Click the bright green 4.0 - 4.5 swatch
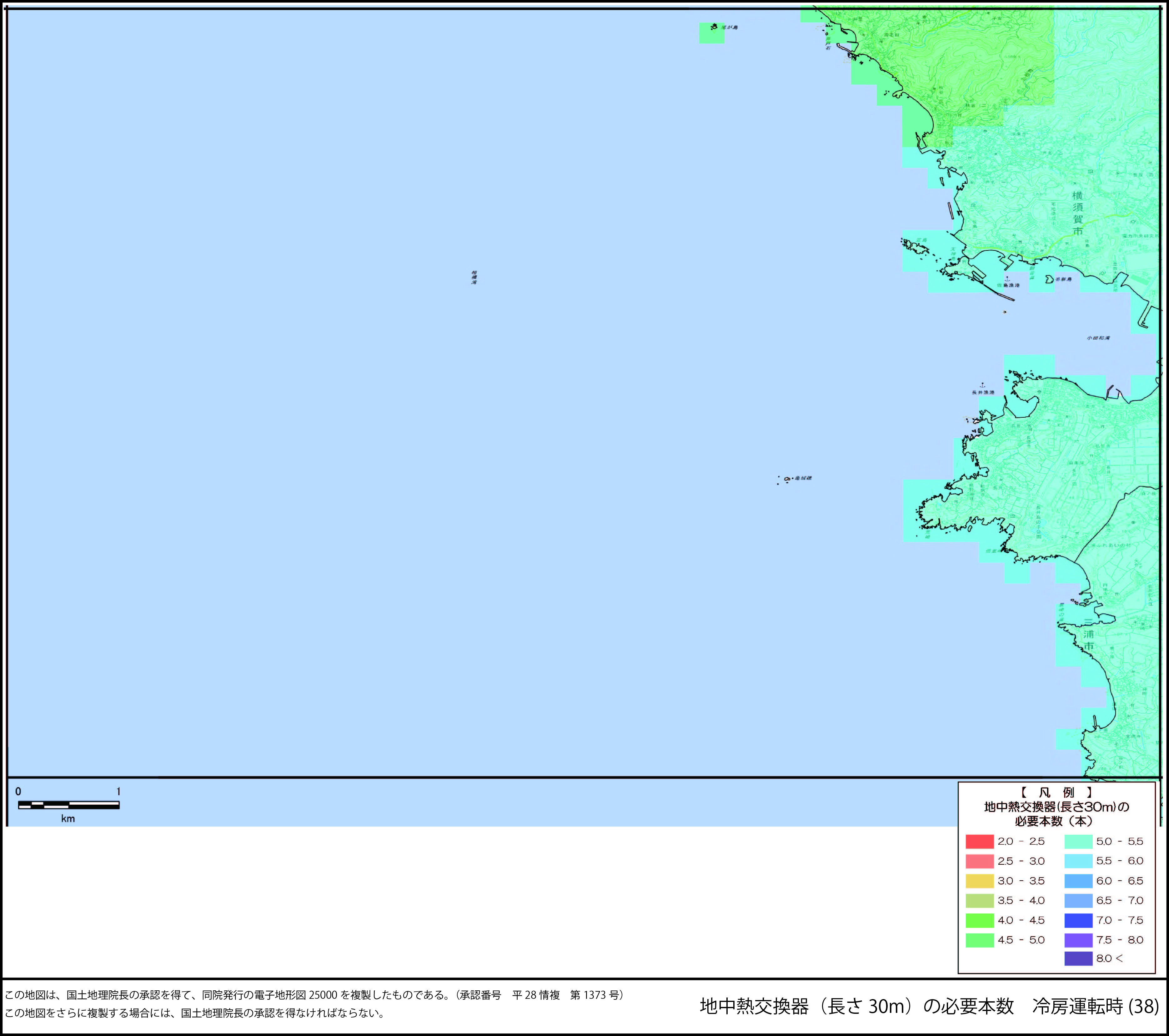This screenshot has width=1169, height=1036. [980, 920]
